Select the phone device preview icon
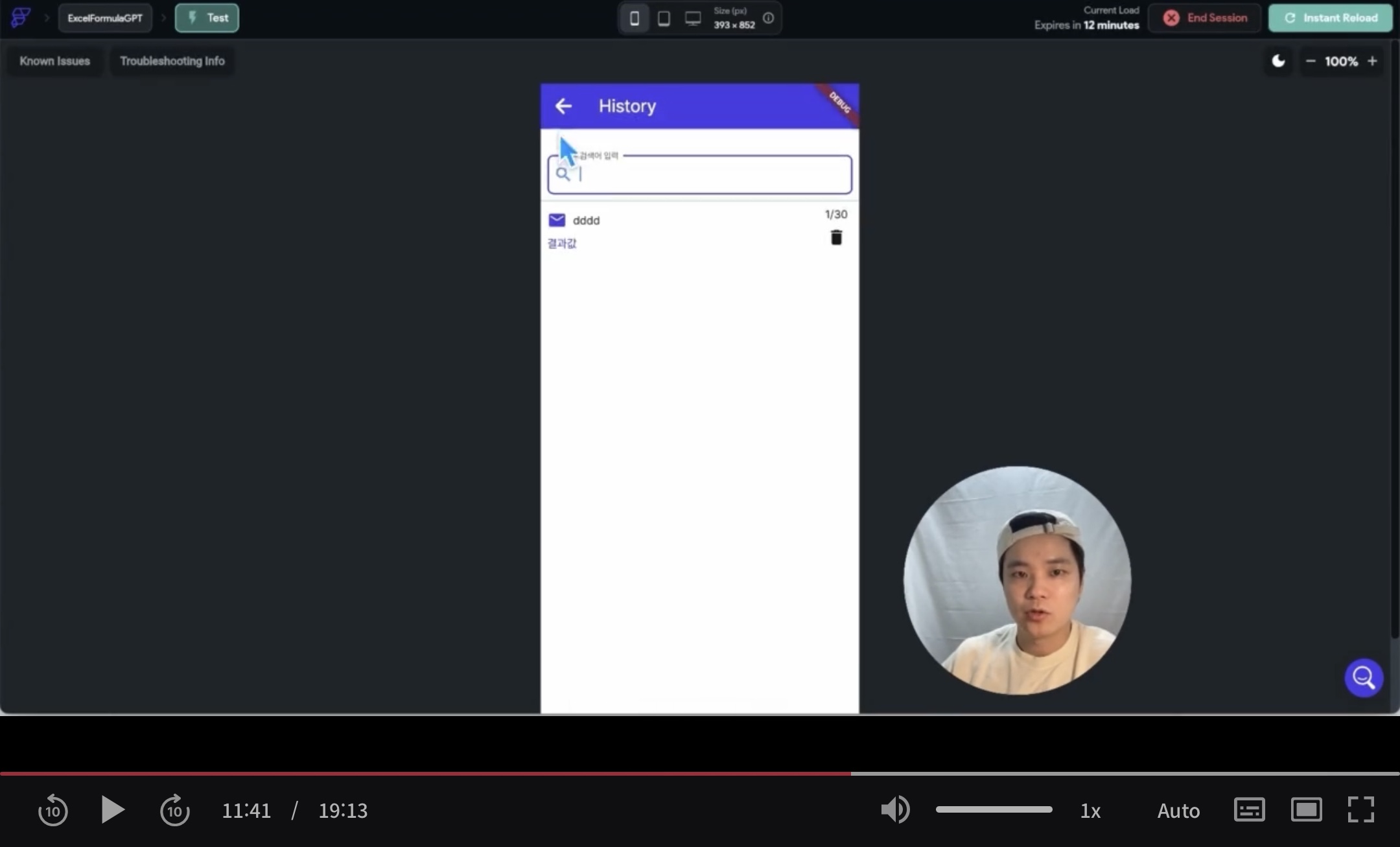The image size is (1400, 847). pyautogui.click(x=635, y=18)
